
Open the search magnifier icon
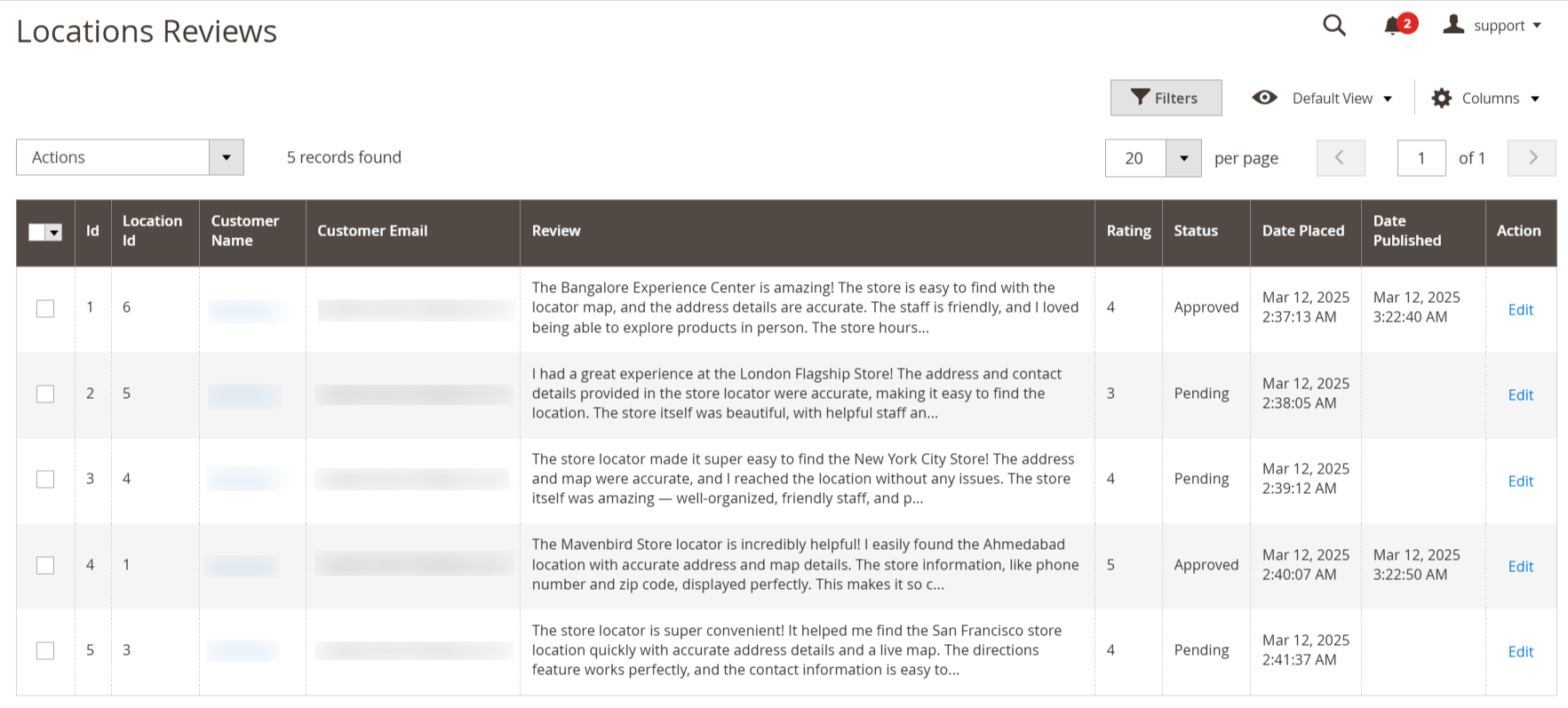tap(1333, 26)
